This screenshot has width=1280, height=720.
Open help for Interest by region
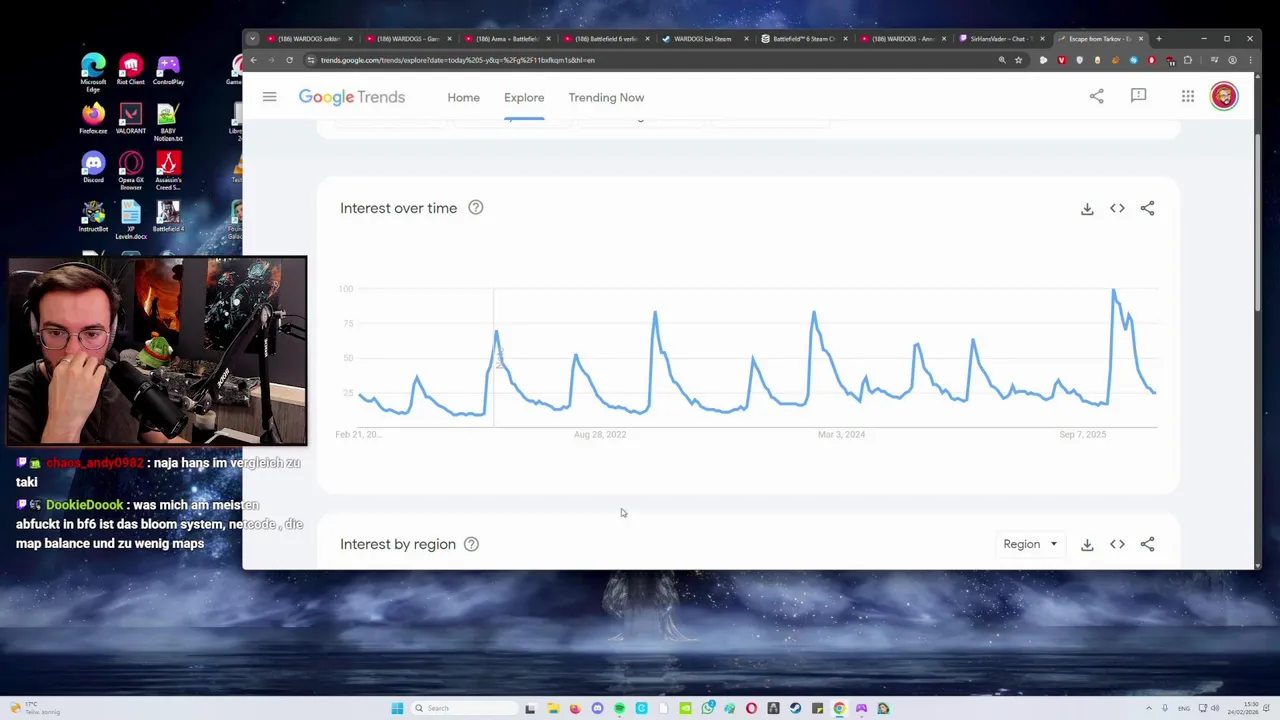[x=471, y=544]
